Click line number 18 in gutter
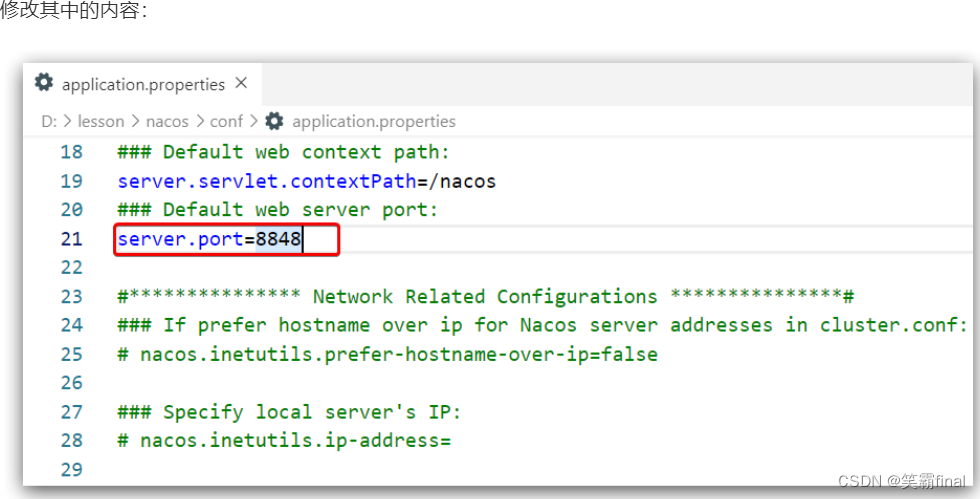 (71, 152)
